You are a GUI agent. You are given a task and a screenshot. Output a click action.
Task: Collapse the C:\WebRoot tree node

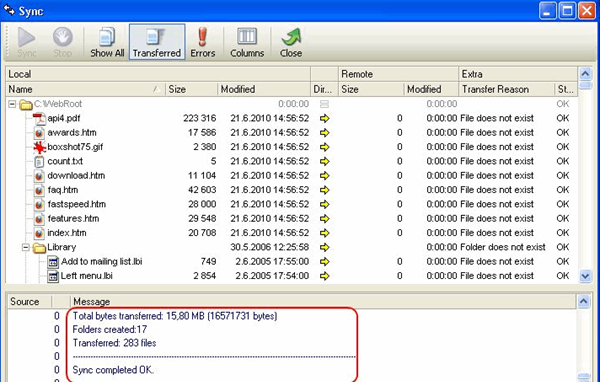pyautogui.click(x=12, y=104)
